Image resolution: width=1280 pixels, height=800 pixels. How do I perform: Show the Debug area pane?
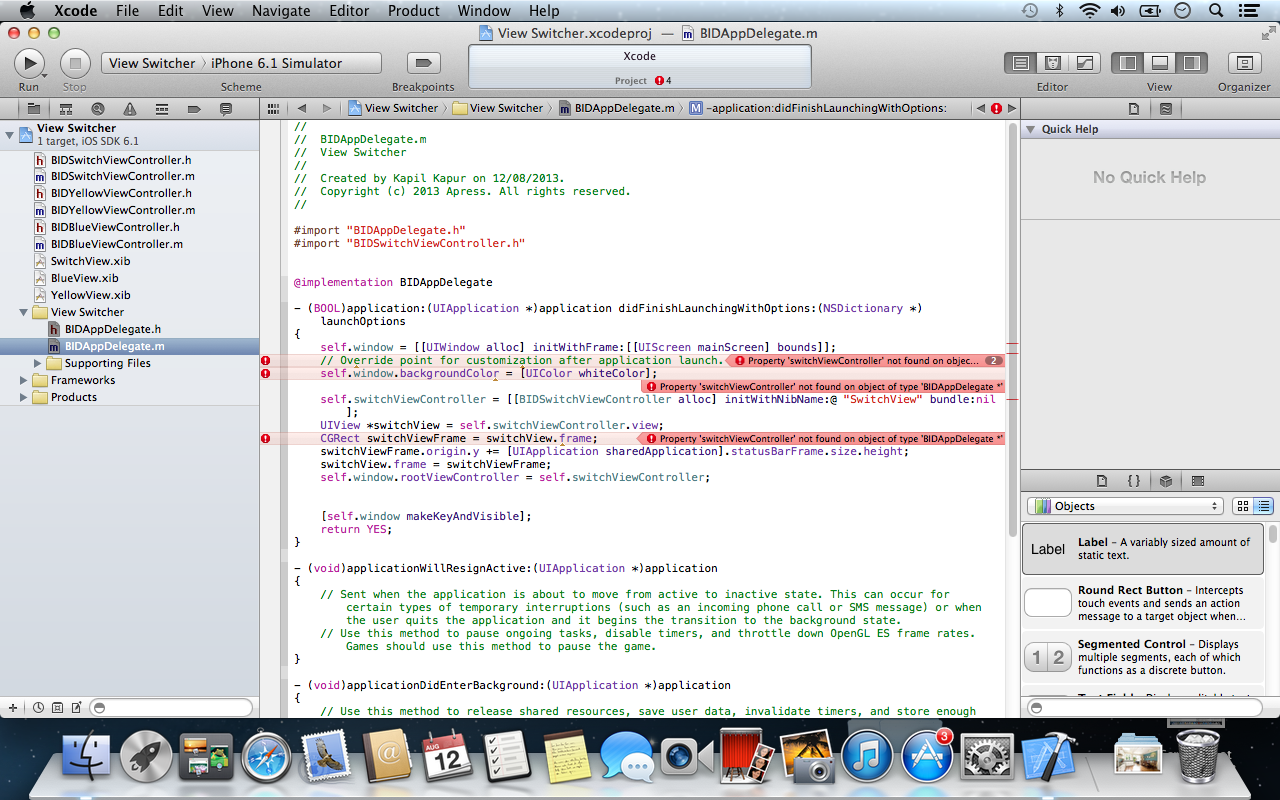[x=1160, y=63]
